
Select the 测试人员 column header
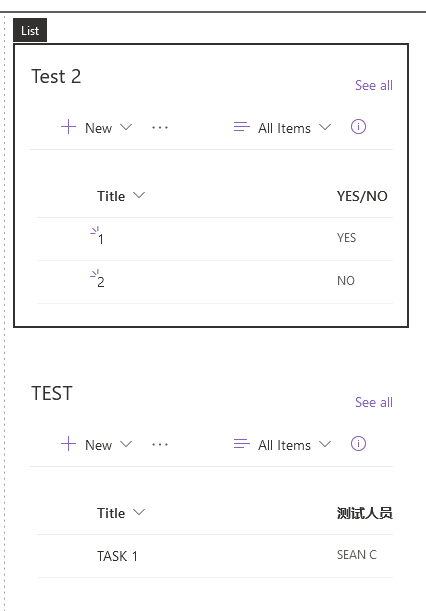(x=364, y=513)
